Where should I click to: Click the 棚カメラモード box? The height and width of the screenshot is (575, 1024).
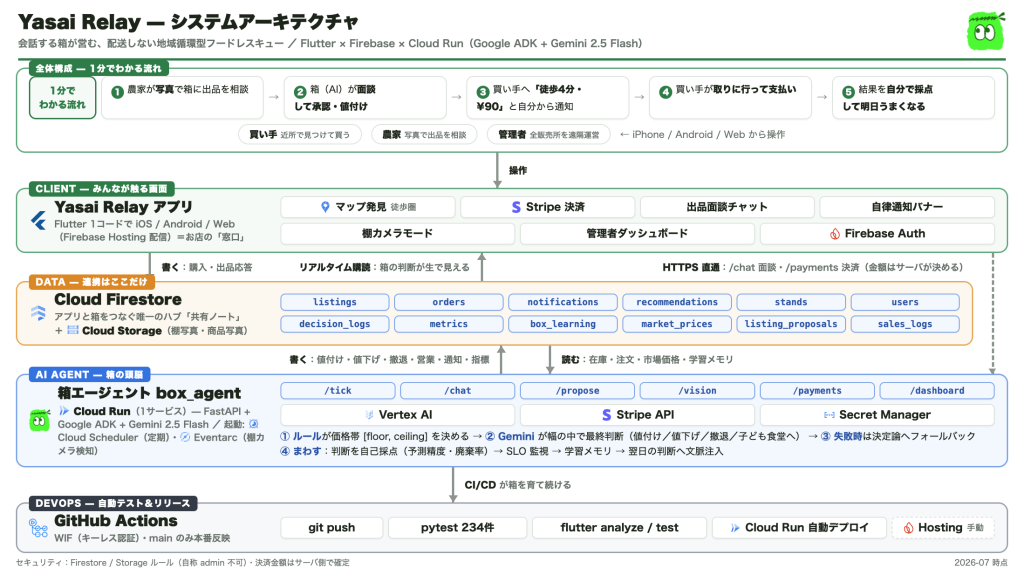pyautogui.click(x=397, y=233)
